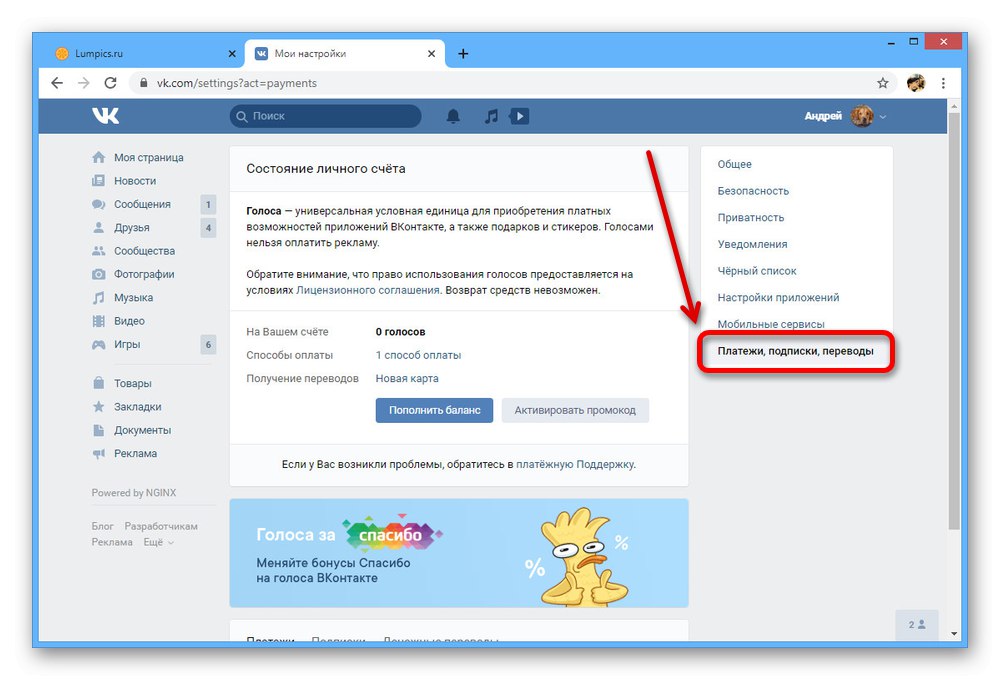Open Игры in the sidebar
The image size is (1000, 680).
point(127,344)
